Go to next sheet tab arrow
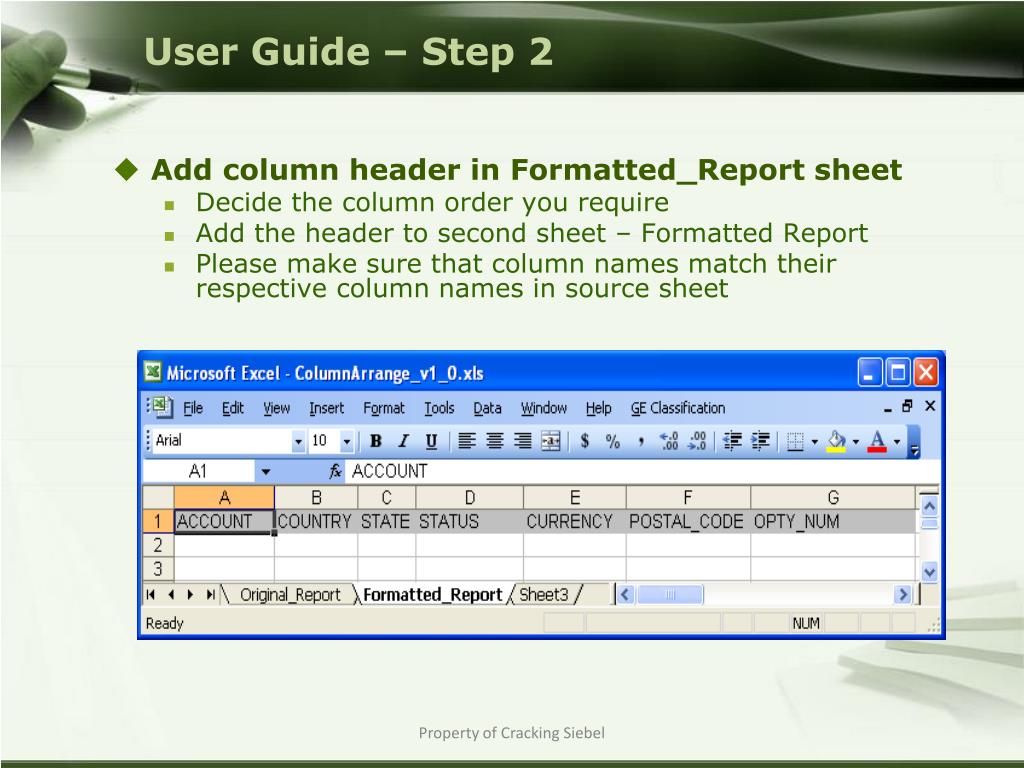This screenshot has height=768, width=1024. tap(190, 595)
